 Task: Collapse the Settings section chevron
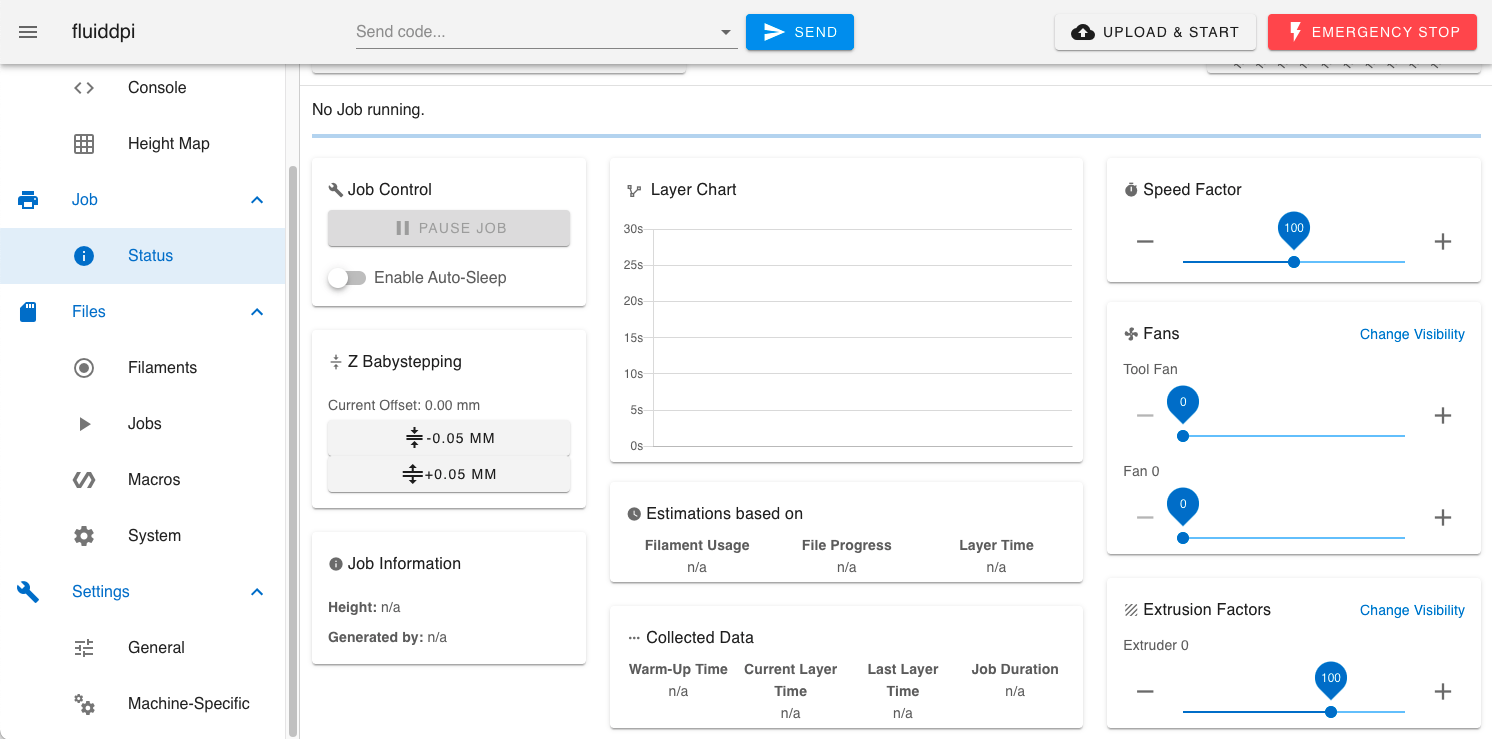tap(257, 592)
